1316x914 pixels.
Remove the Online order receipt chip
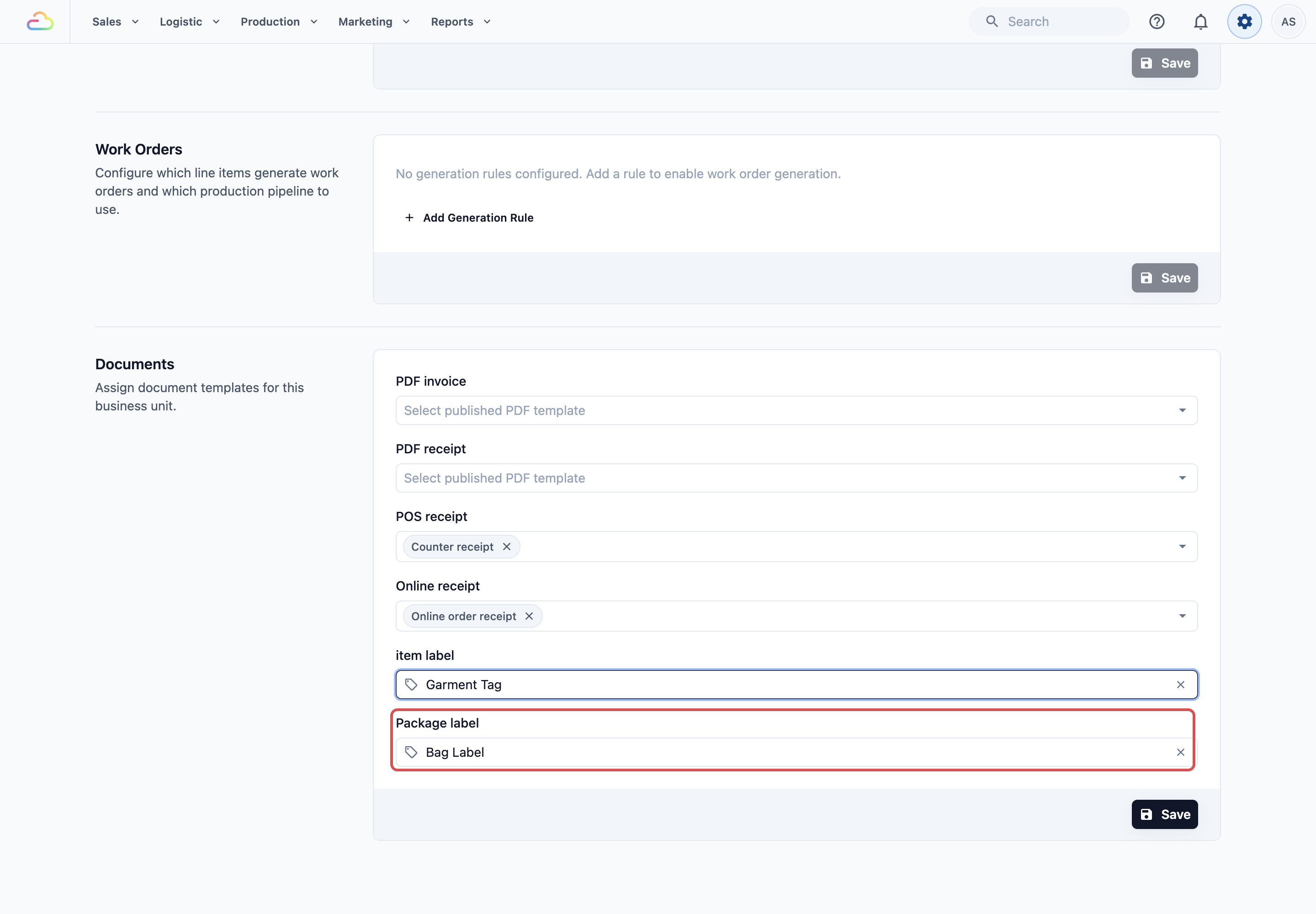[529, 616]
